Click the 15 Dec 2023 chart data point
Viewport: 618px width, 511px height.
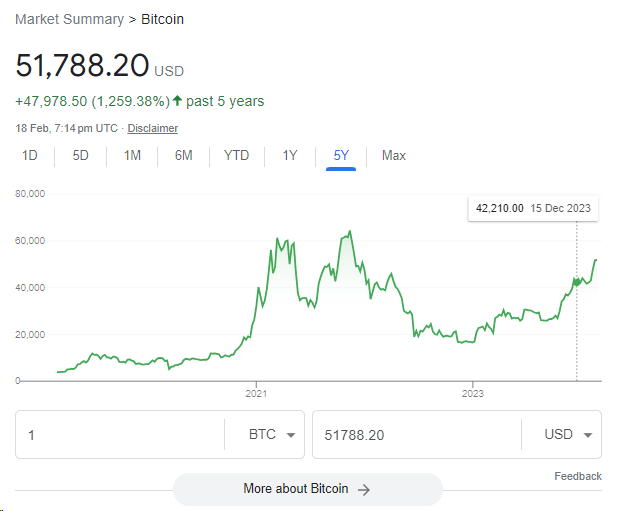(577, 282)
